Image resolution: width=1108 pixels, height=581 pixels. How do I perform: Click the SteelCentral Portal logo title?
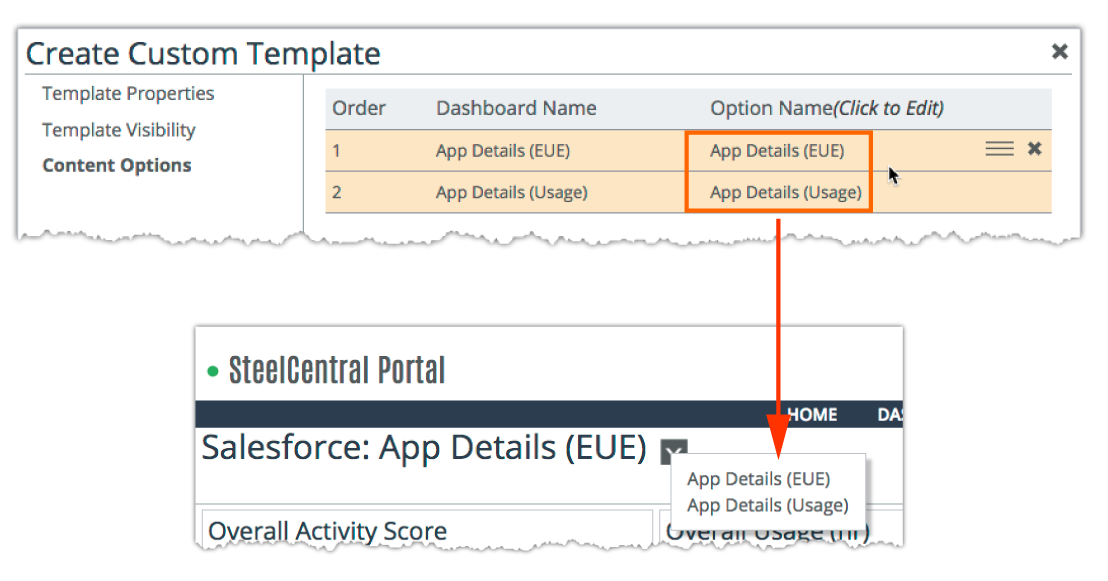pos(336,370)
